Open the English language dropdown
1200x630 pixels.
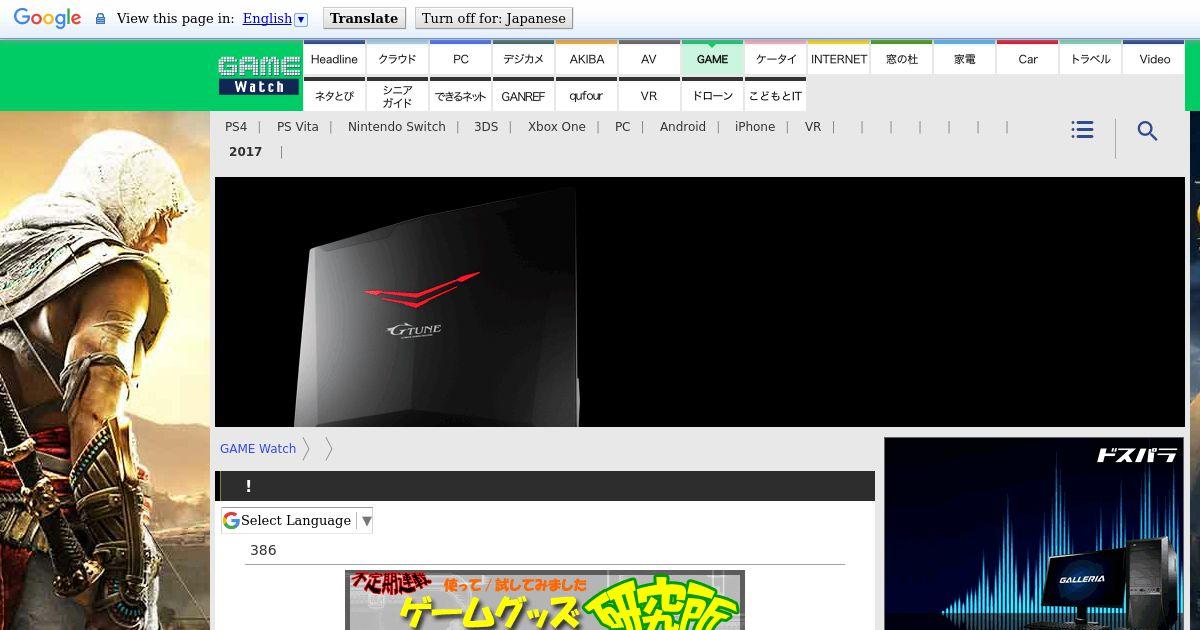(x=275, y=18)
